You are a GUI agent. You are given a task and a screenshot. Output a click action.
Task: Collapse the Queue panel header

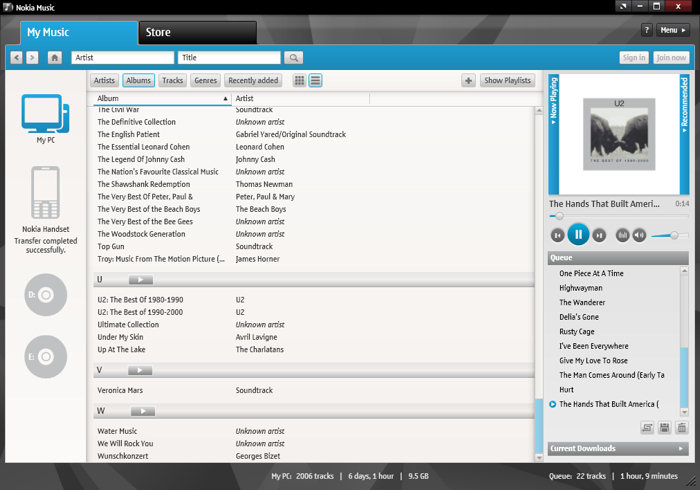pyautogui.click(x=618, y=258)
